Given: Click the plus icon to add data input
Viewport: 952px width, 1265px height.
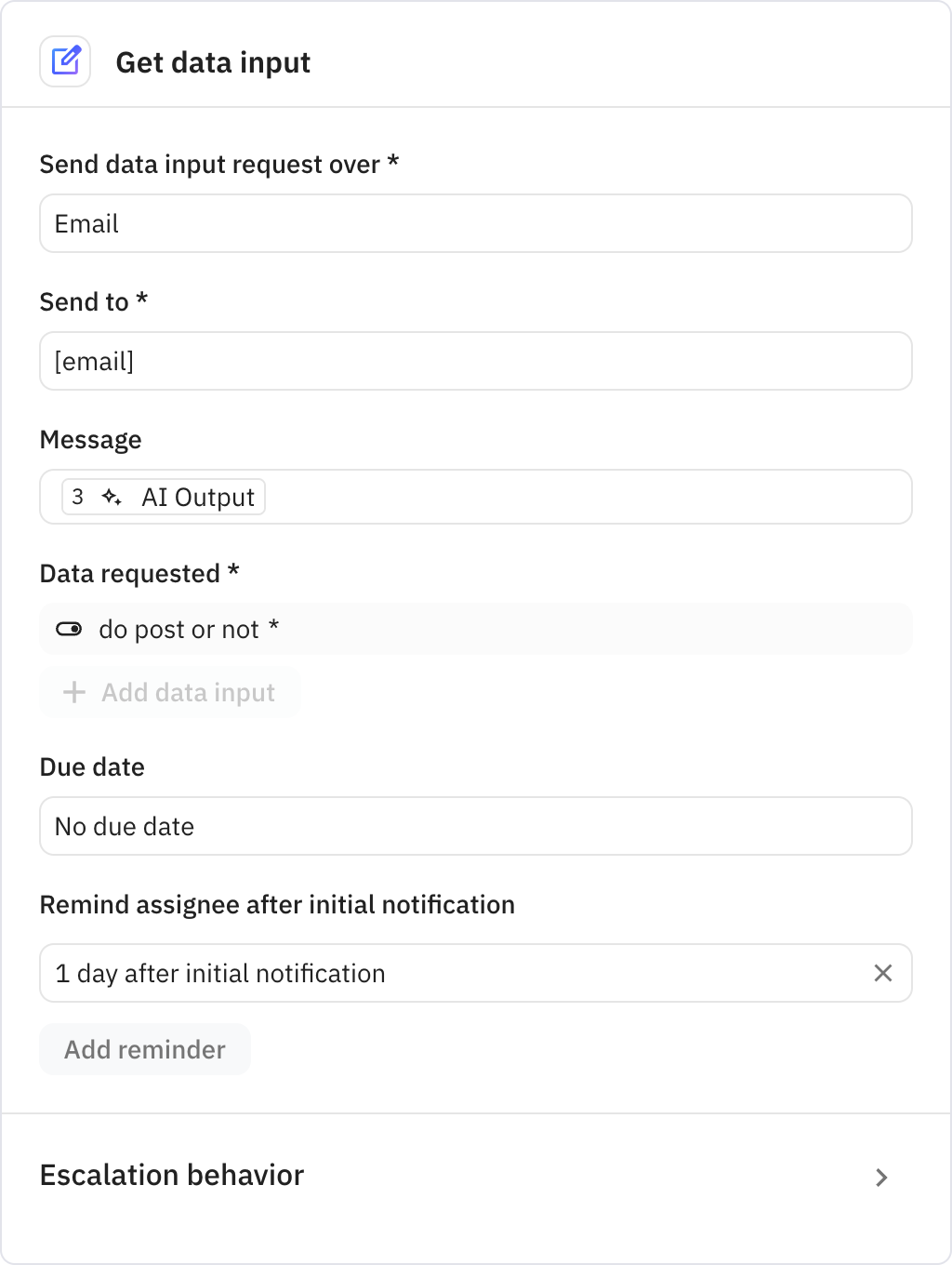Looking at the screenshot, I should [72, 692].
